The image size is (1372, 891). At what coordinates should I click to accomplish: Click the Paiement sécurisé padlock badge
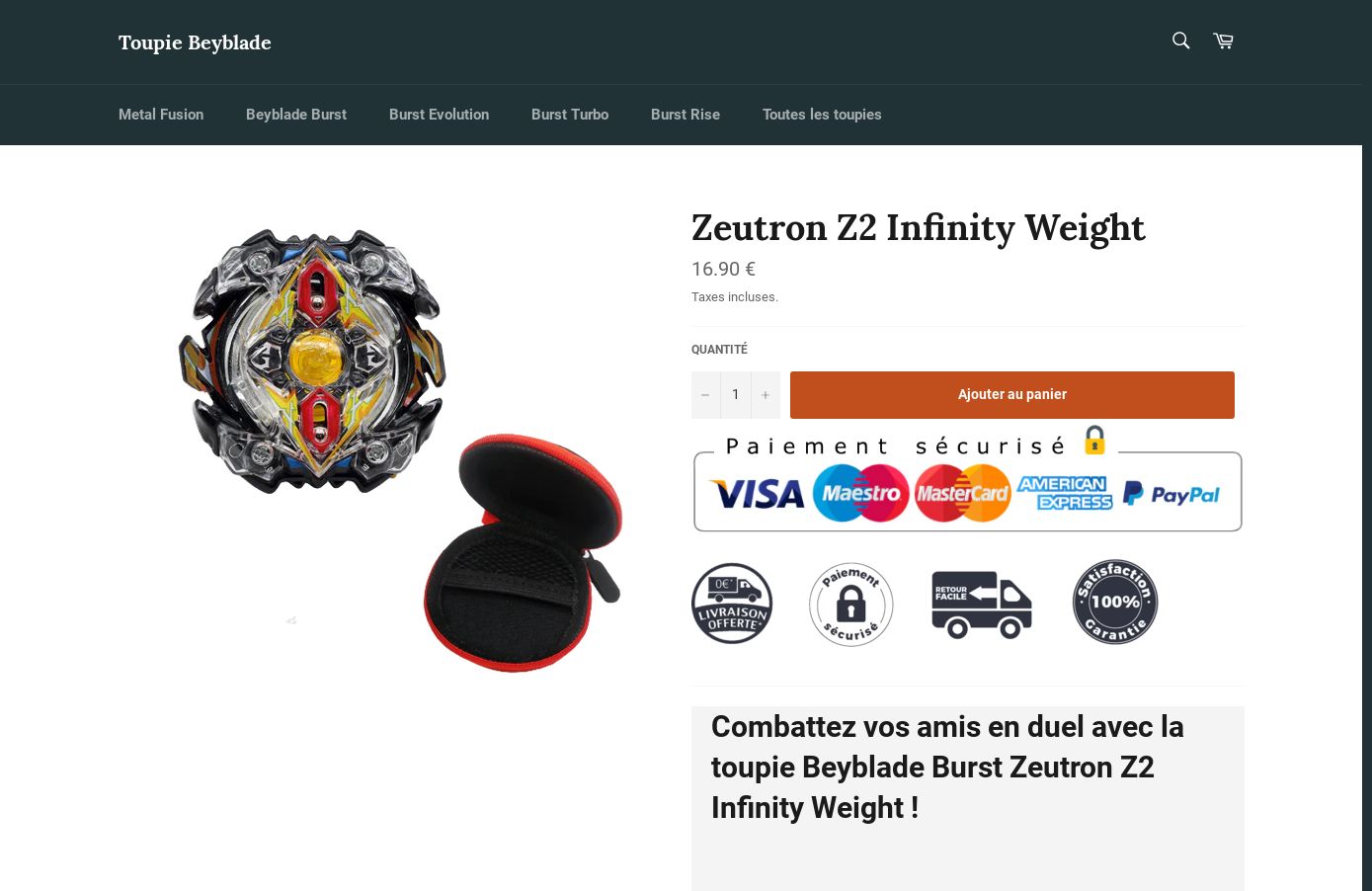[850, 604]
